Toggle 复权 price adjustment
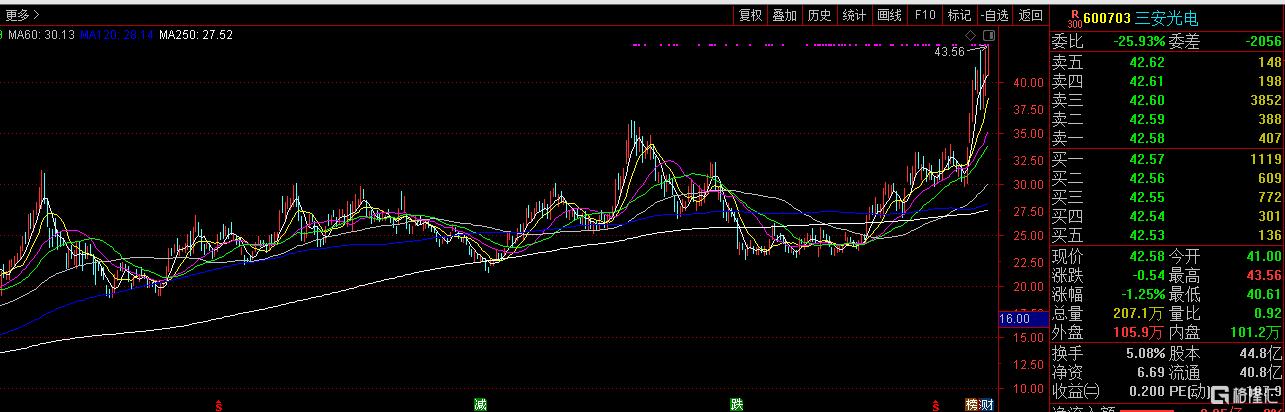Screen dimensions: 1285x412 (750, 15)
